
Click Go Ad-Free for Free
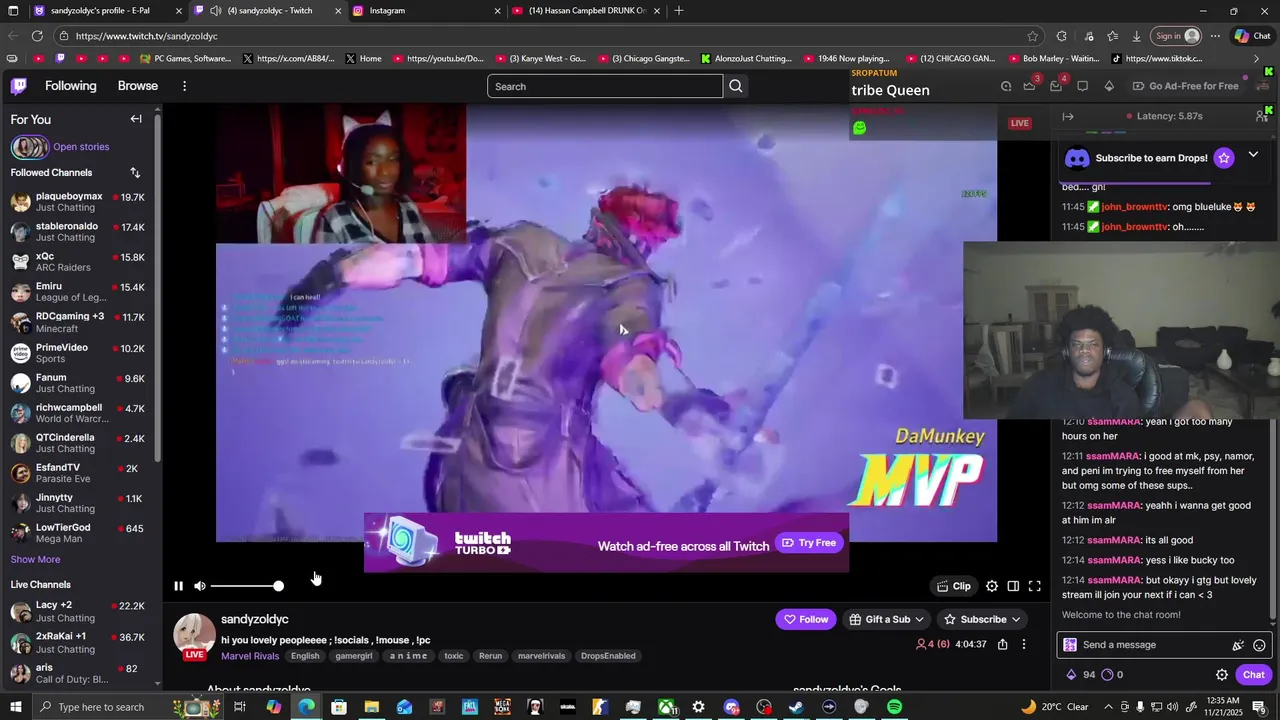[1184, 86]
